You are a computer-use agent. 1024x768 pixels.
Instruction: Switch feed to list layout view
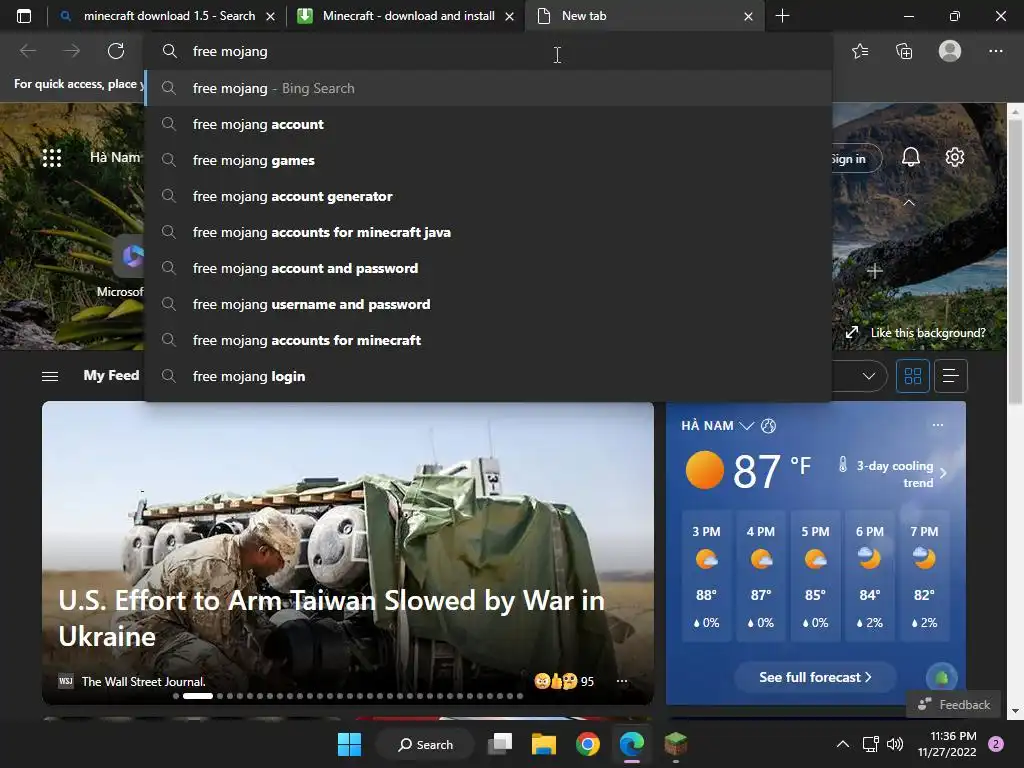pos(950,376)
